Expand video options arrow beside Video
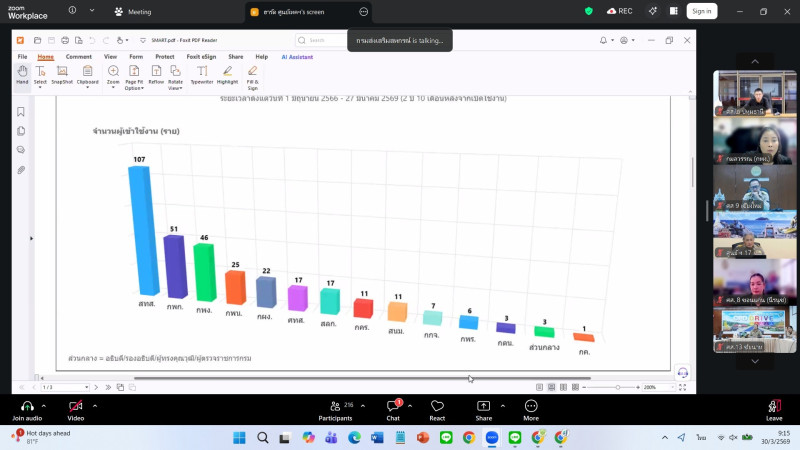 95,406
